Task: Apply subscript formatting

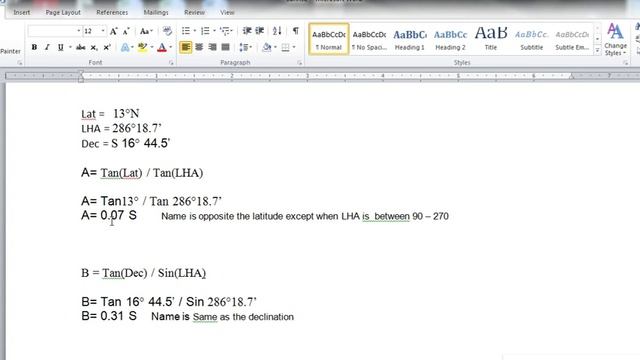Action: (x=94, y=47)
